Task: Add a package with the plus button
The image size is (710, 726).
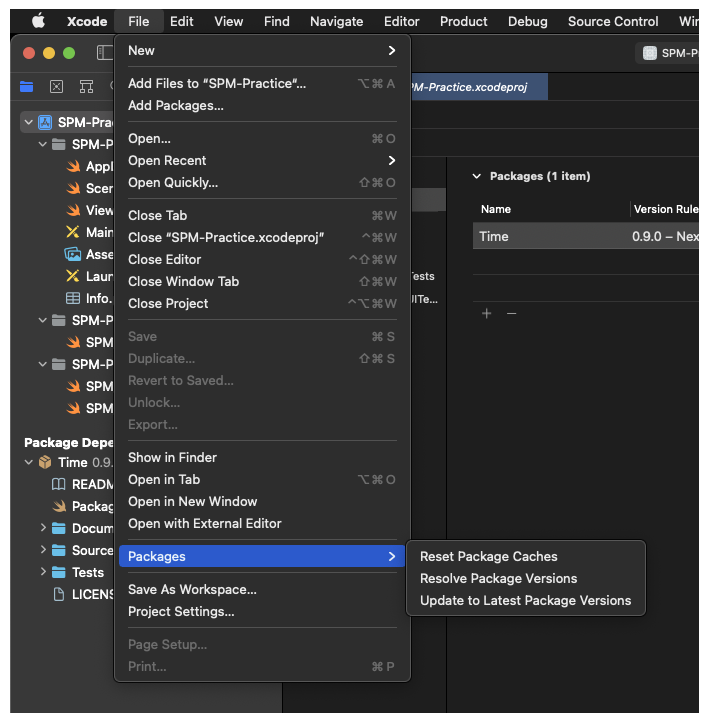Action: (486, 313)
